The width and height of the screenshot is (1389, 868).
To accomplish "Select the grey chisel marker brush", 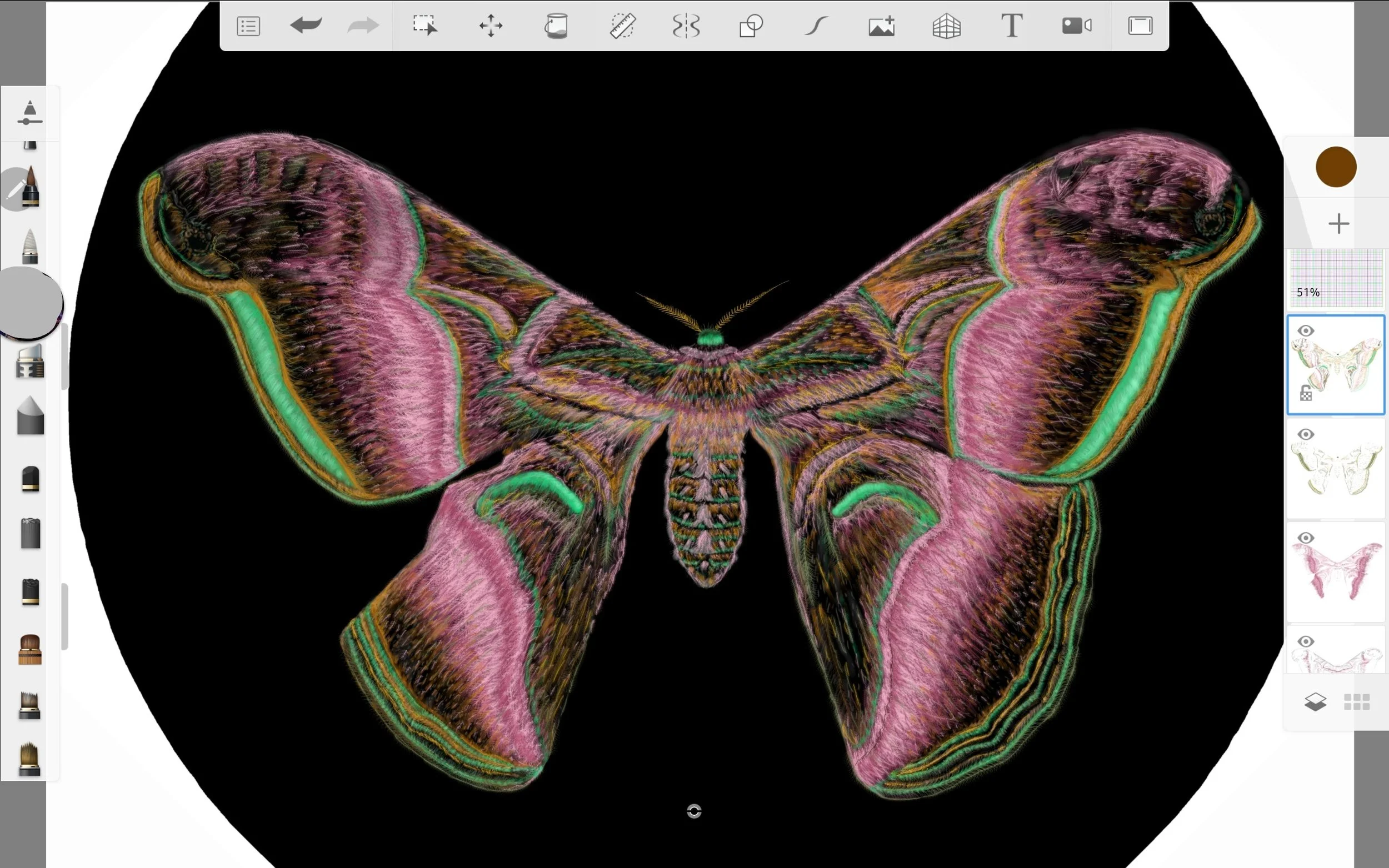I will point(31,415).
